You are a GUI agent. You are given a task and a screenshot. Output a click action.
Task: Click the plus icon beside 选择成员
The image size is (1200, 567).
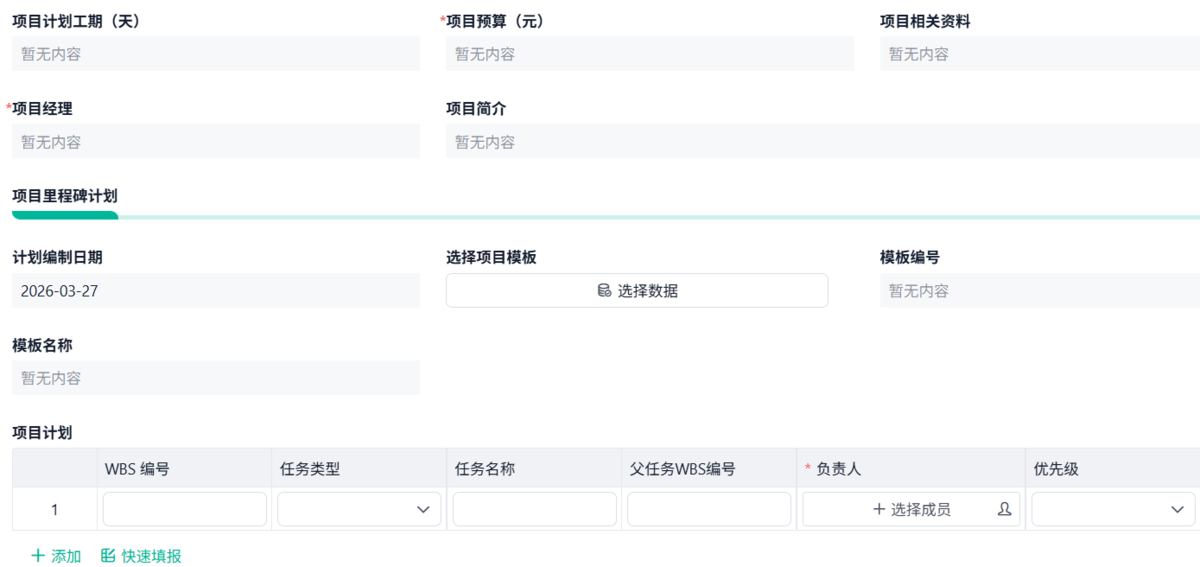click(x=879, y=509)
